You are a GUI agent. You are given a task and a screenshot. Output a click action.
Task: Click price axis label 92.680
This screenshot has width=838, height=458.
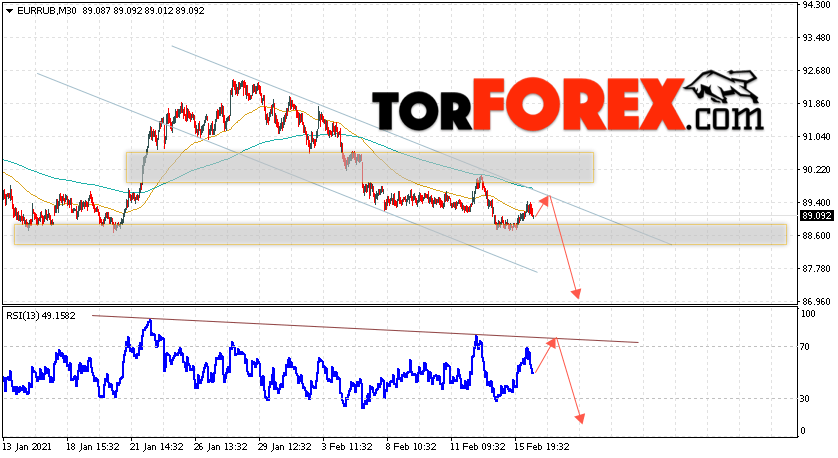click(x=816, y=71)
